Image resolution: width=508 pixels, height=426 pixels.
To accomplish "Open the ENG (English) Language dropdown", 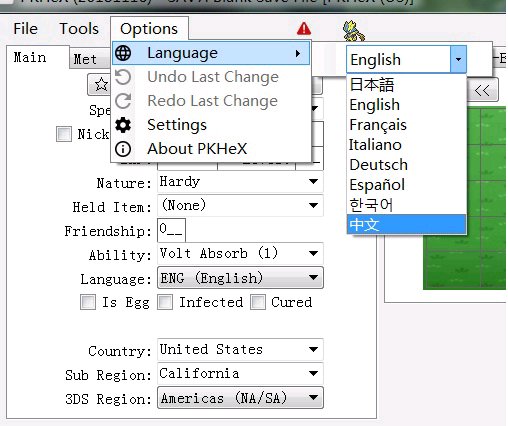I will [240, 278].
